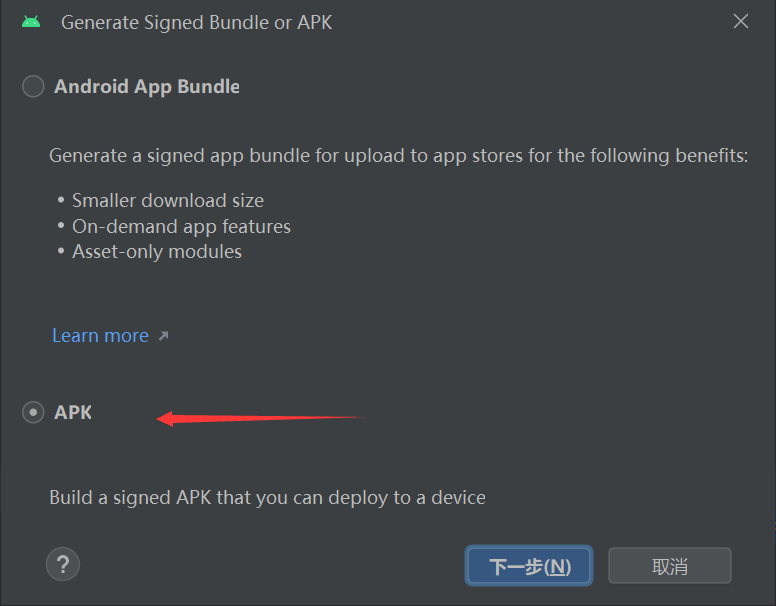The image size is (776, 606).
Task: Click the Build a signed APK description text
Action: [267, 498]
